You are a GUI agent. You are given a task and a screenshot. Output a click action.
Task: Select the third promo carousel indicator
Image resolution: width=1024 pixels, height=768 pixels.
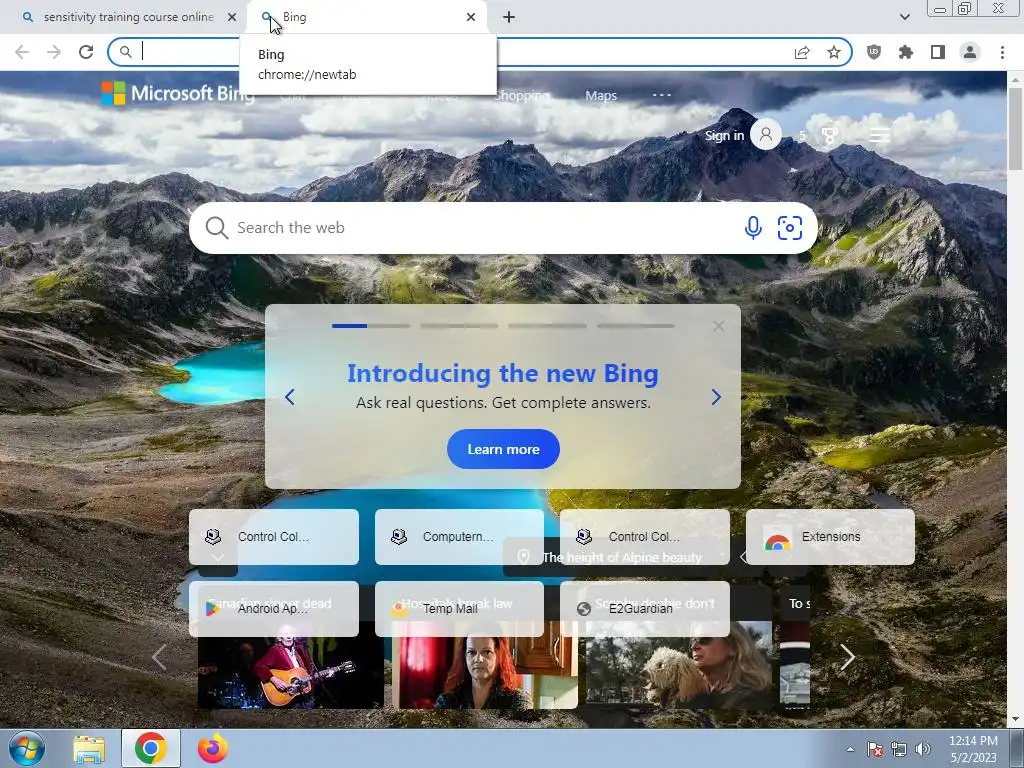(x=547, y=325)
